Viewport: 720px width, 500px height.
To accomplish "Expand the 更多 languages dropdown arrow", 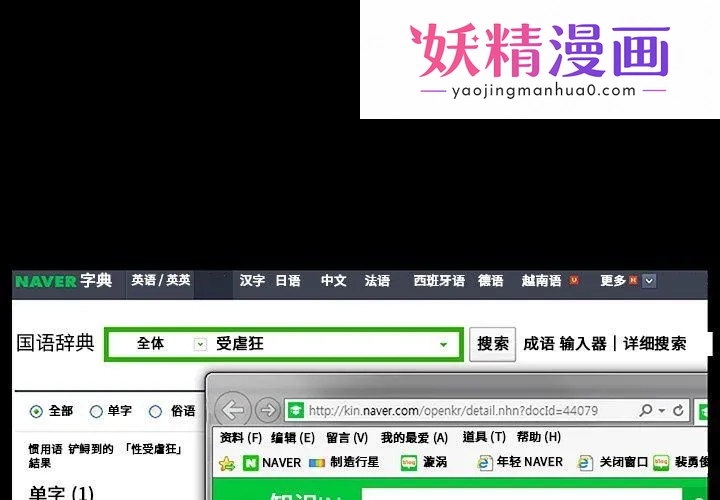I will click(649, 281).
